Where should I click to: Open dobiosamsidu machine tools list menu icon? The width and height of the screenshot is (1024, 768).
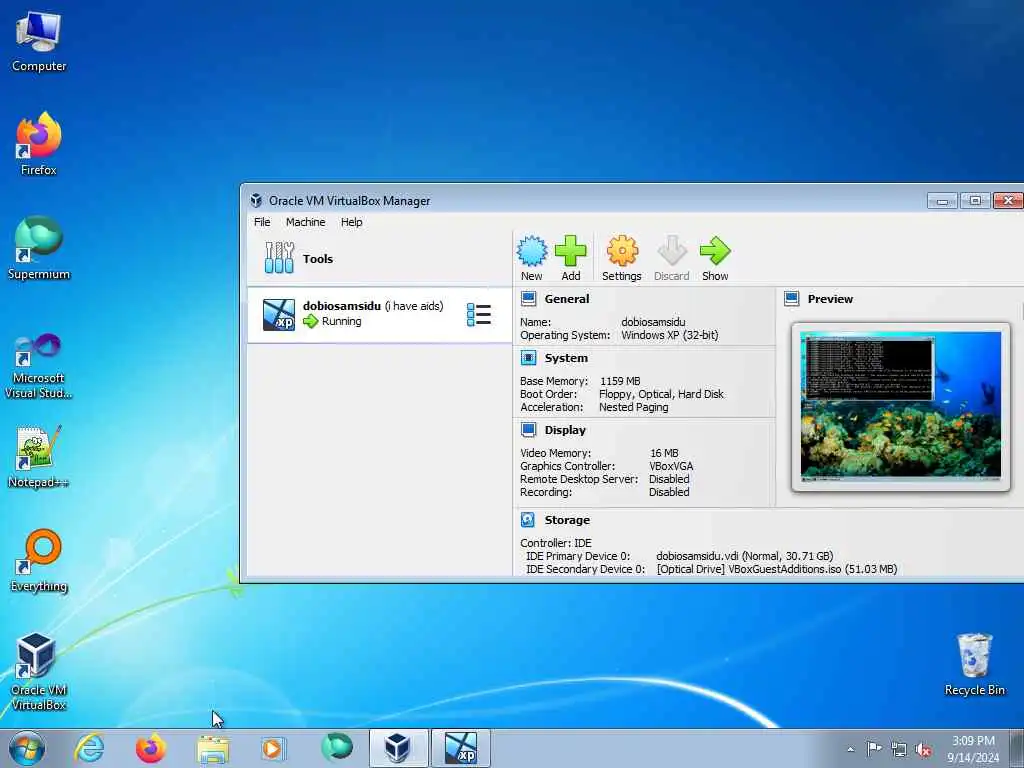tap(479, 314)
